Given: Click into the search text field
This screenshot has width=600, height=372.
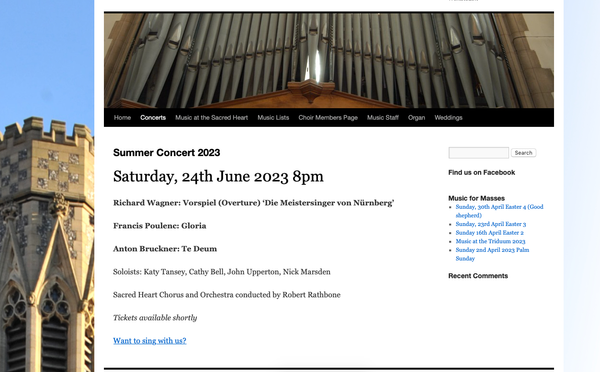Looking at the screenshot, I should pos(478,153).
